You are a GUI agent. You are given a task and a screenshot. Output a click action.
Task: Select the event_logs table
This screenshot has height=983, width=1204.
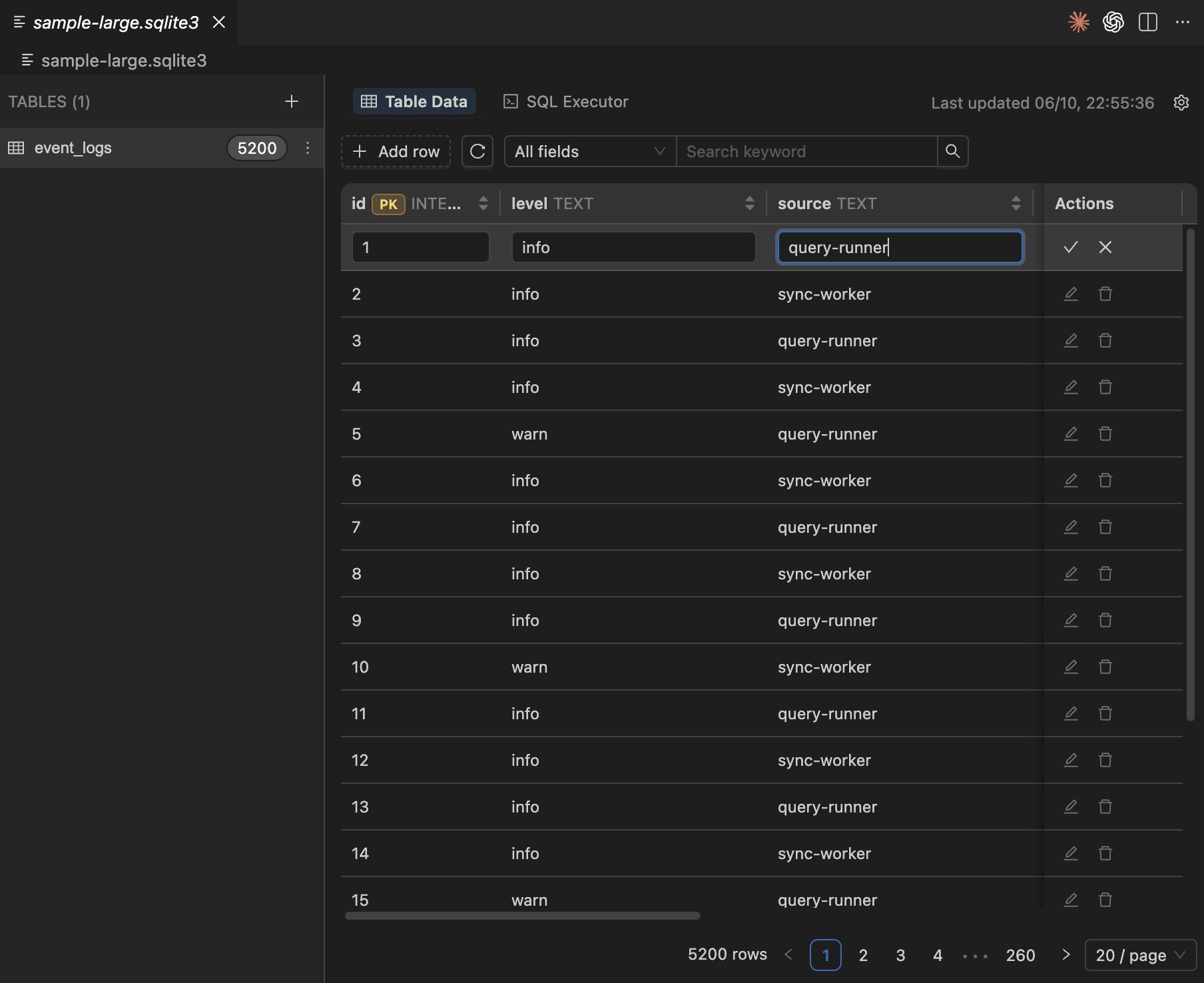pos(162,148)
